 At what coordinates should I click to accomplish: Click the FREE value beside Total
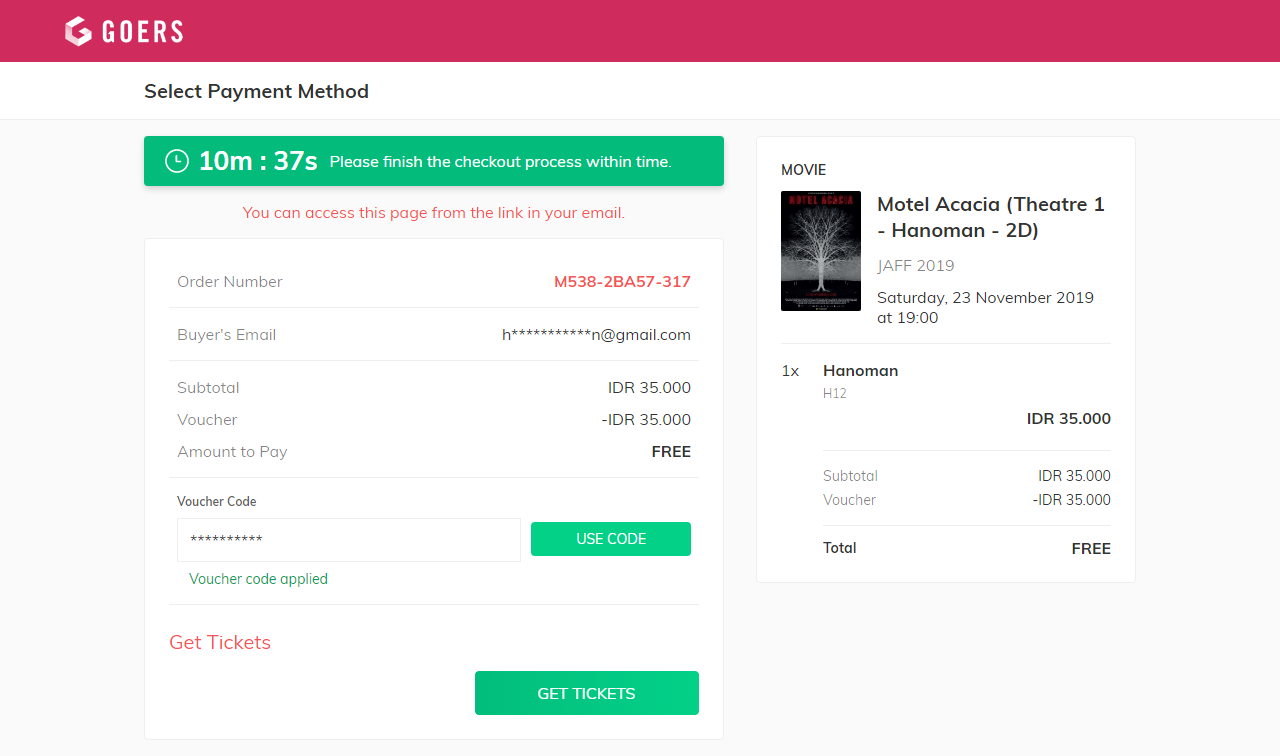pos(1090,549)
